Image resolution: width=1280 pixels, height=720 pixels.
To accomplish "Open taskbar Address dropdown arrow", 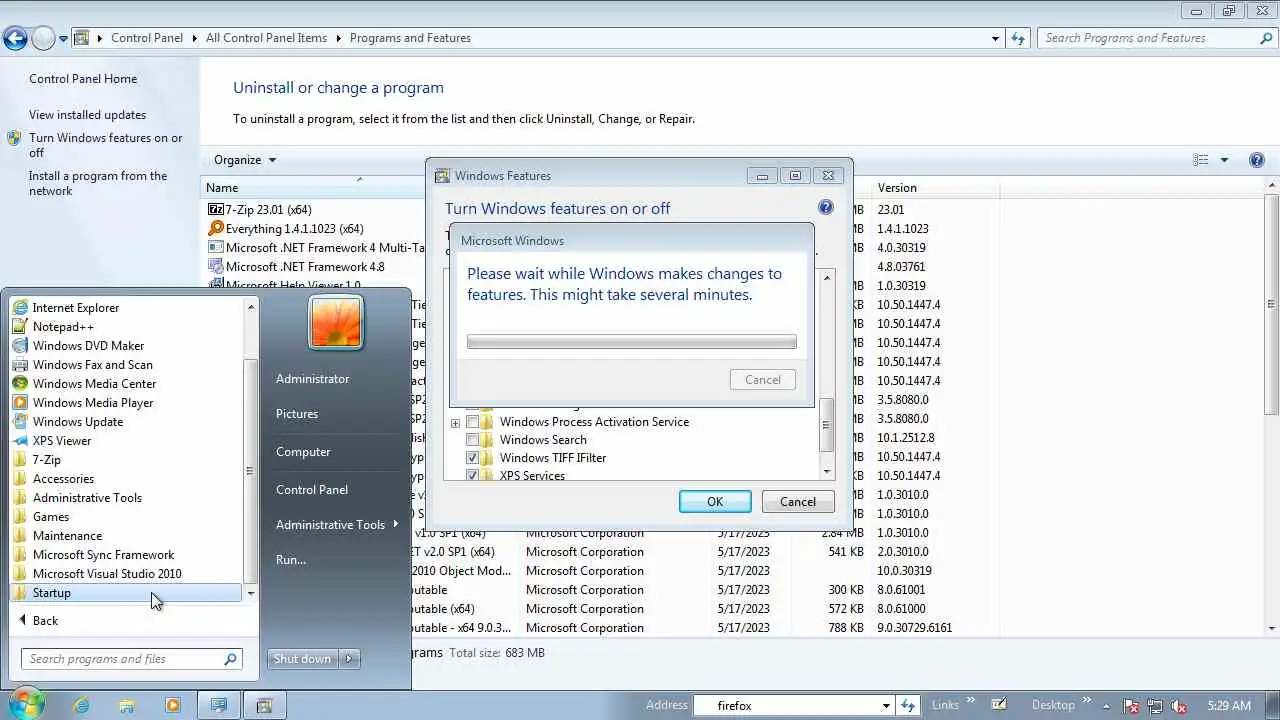I will point(886,705).
